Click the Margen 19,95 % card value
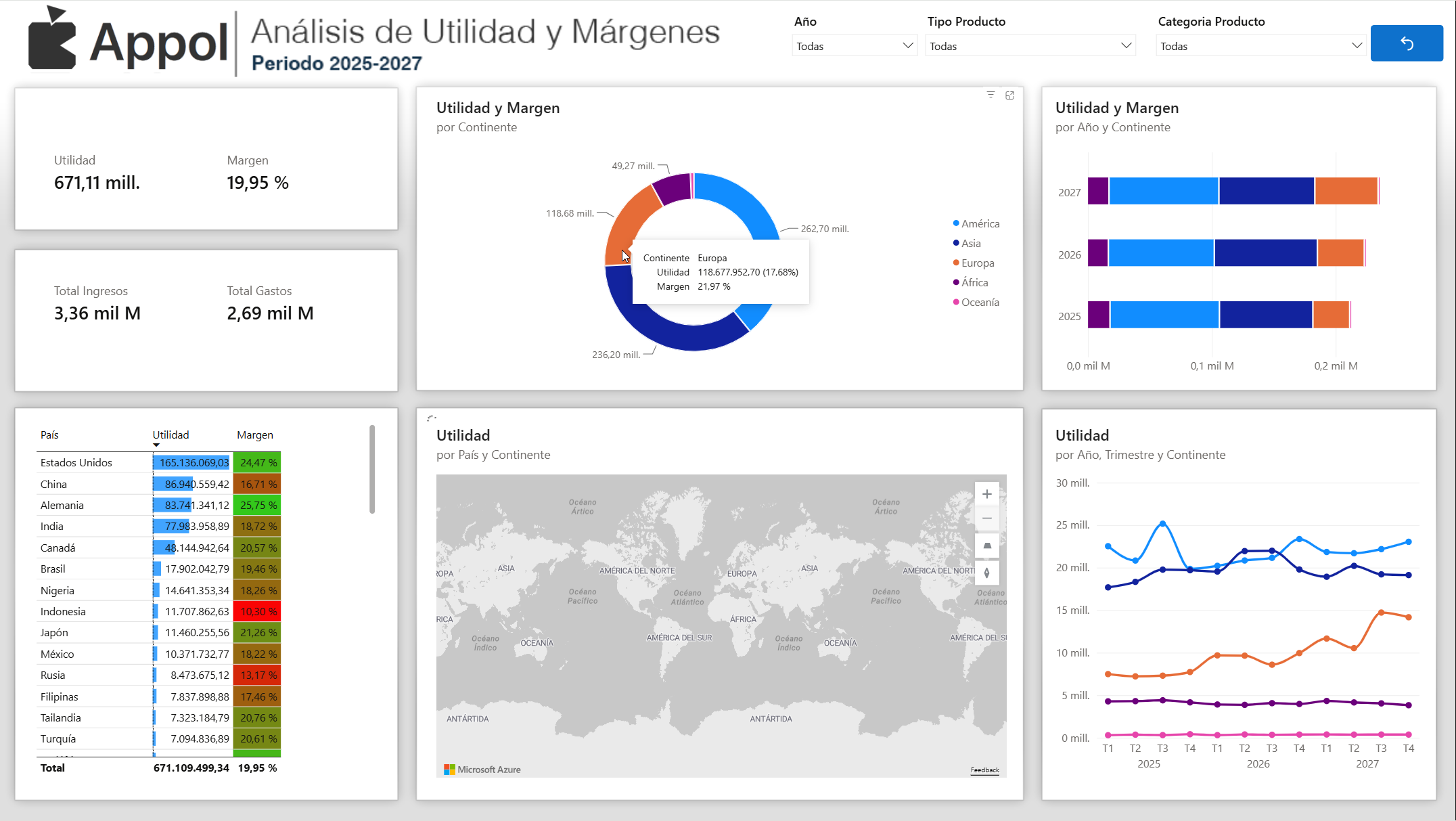Screen dimensions: 1456x821 click(x=258, y=183)
